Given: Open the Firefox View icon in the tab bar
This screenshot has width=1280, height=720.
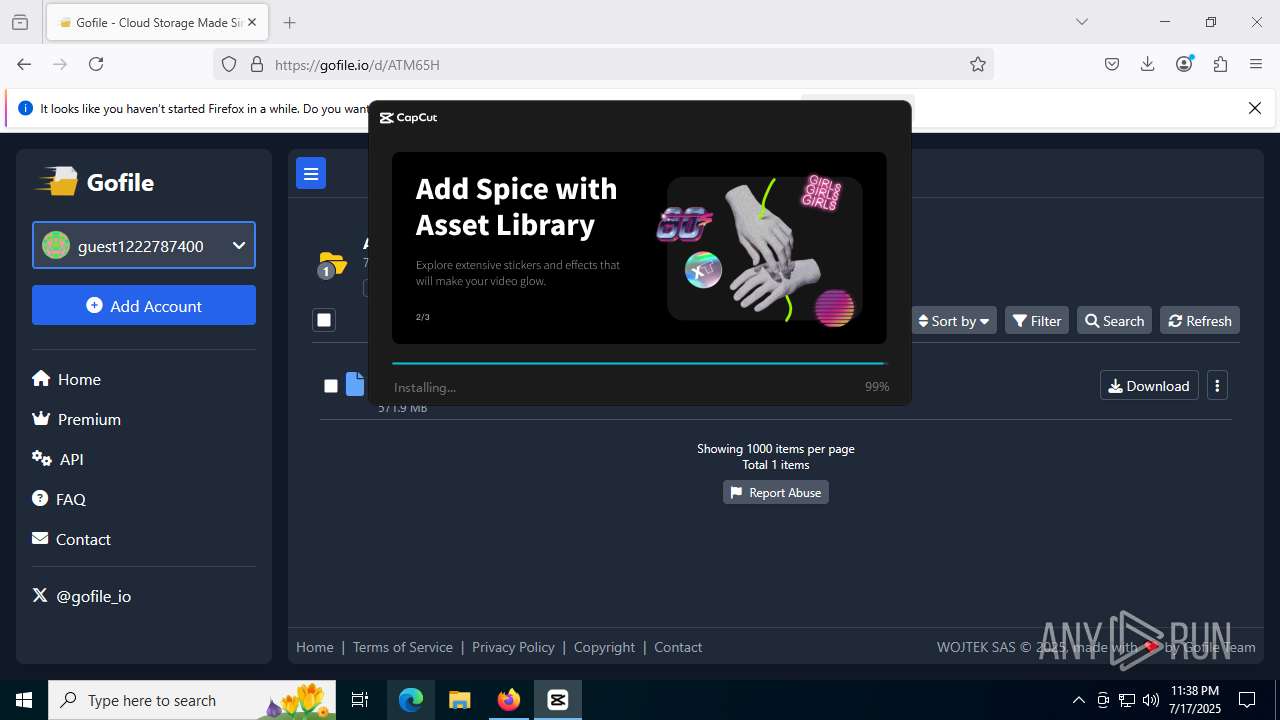Looking at the screenshot, I should click(20, 22).
